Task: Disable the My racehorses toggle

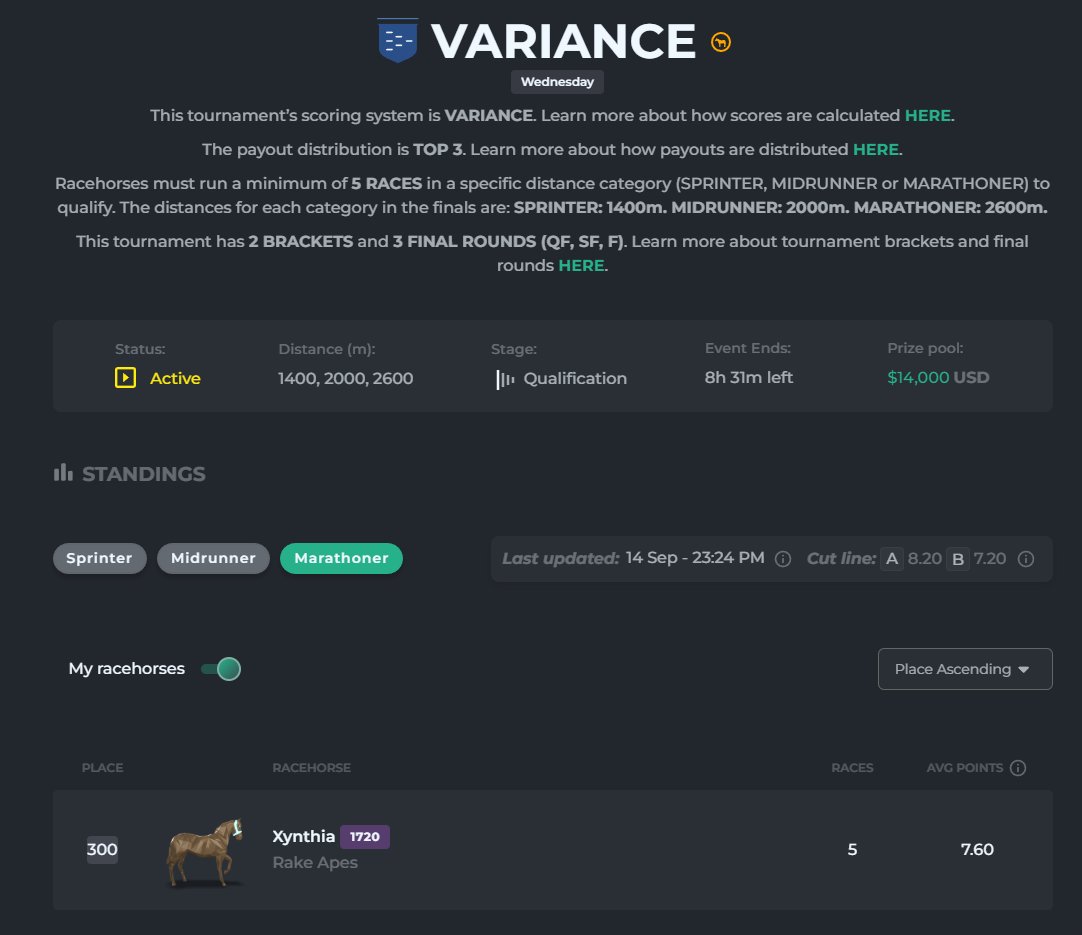Action: pos(218,668)
